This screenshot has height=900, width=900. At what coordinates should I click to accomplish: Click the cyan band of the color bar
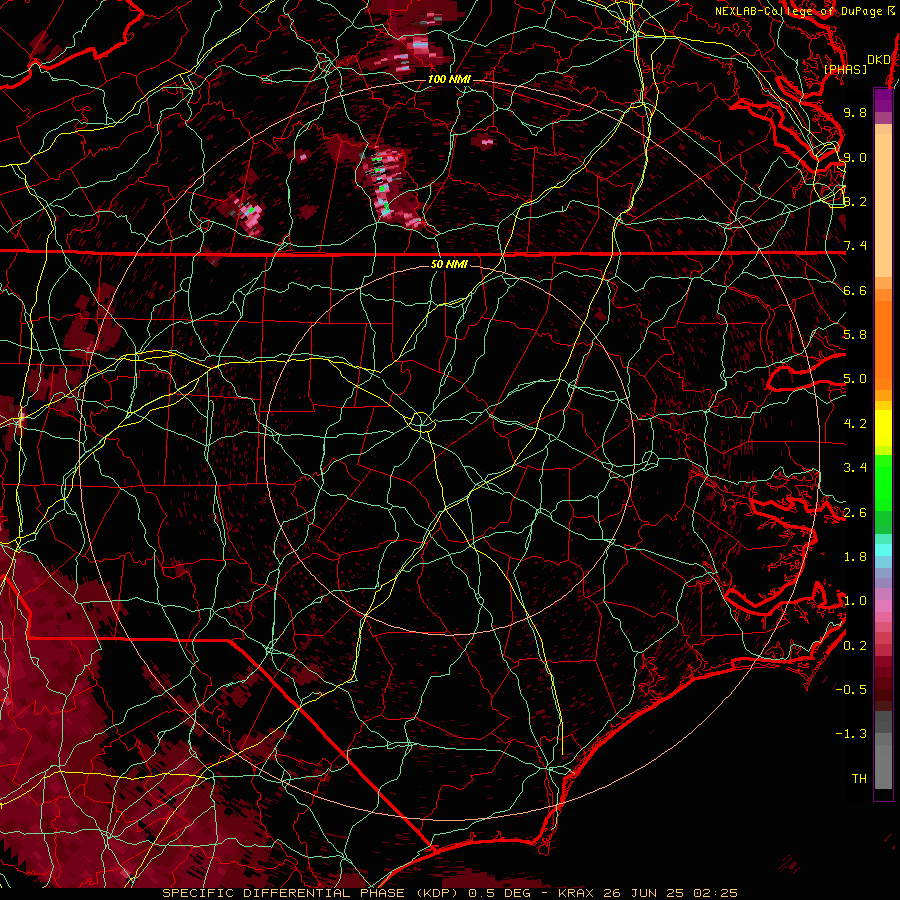click(x=883, y=549)
